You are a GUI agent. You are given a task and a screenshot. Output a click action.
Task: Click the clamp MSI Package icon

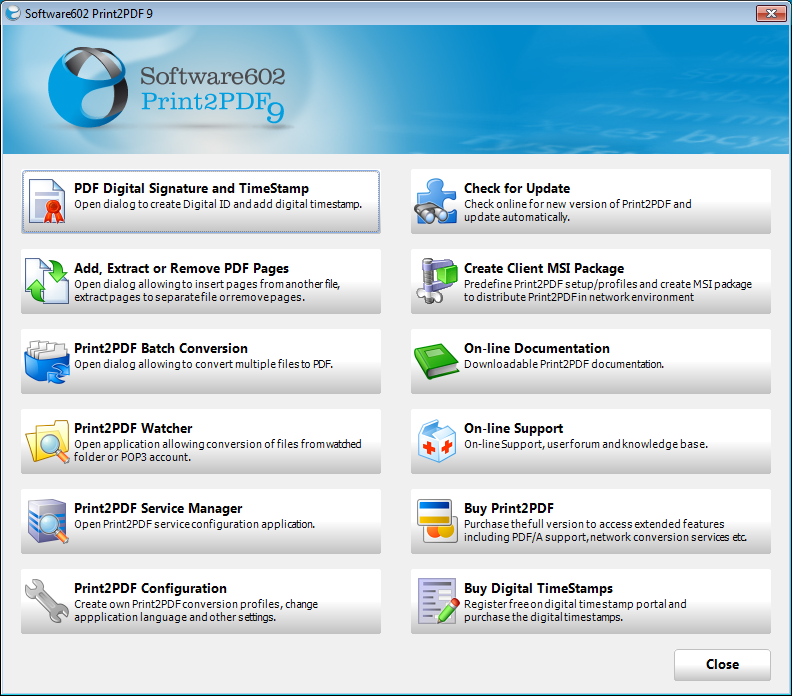pos(436,281)
